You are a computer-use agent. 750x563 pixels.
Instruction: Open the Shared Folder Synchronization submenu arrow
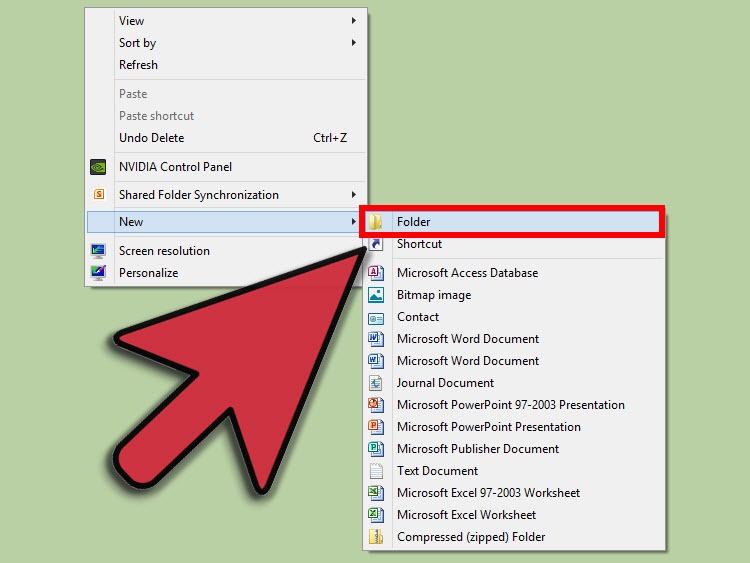click(354, 195)
